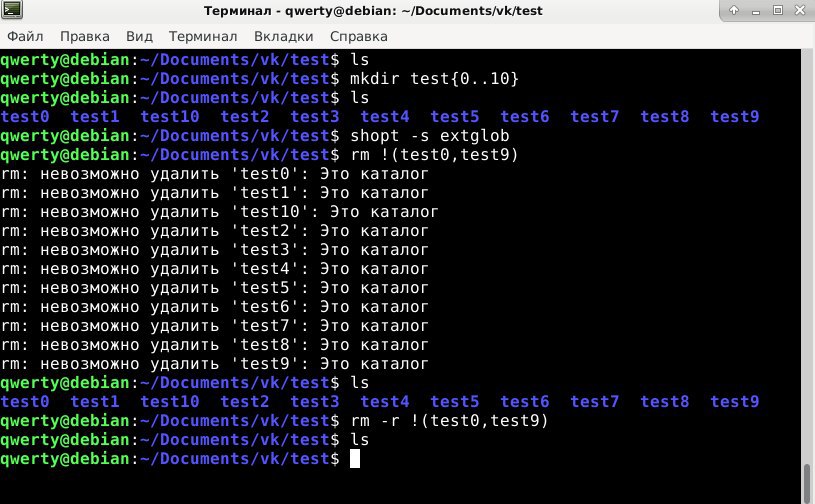Click the window title text
Screen dimensions: 815x504
tap(373, 10)
